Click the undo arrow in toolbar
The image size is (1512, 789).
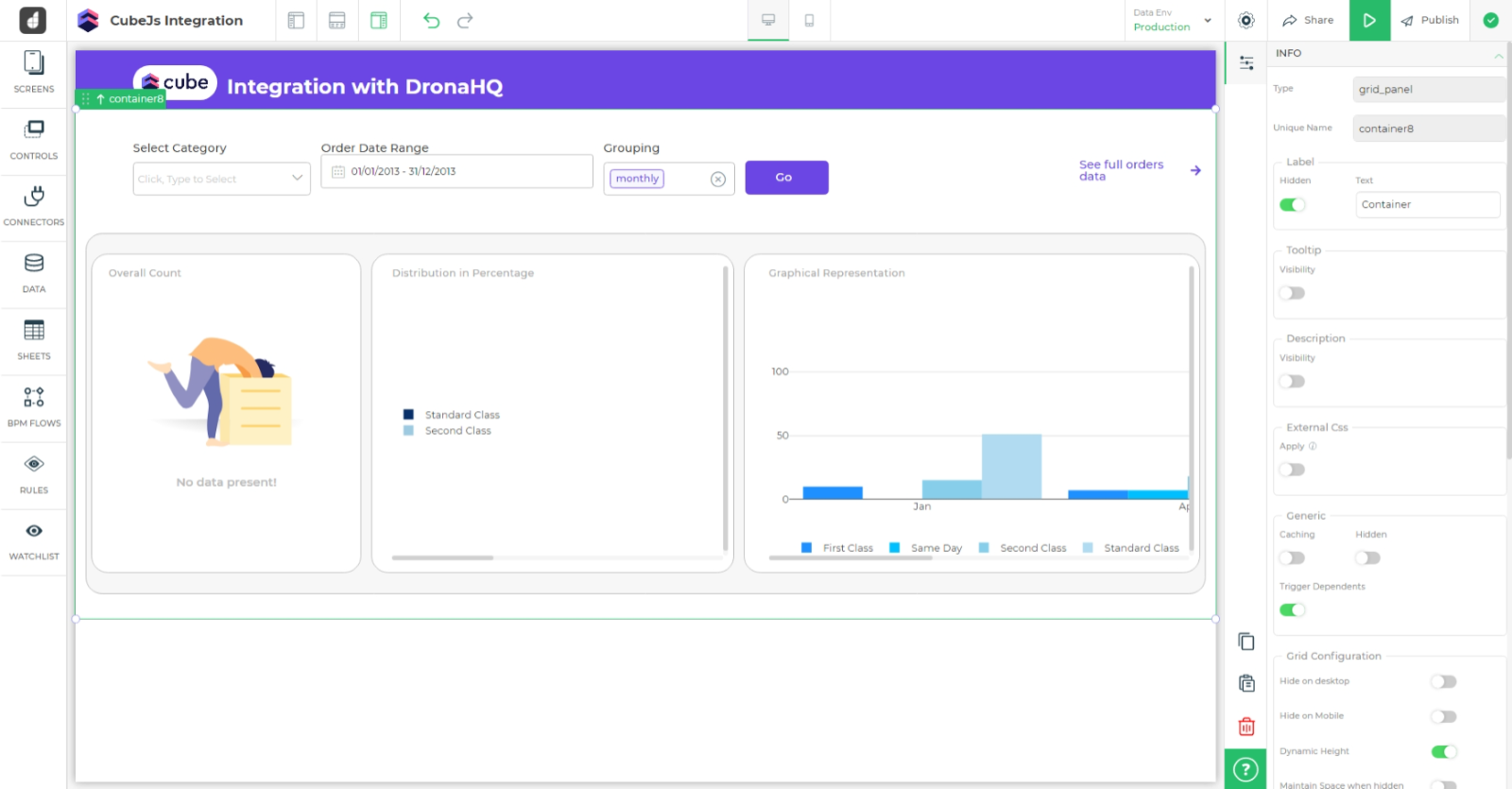coord(431,21)
